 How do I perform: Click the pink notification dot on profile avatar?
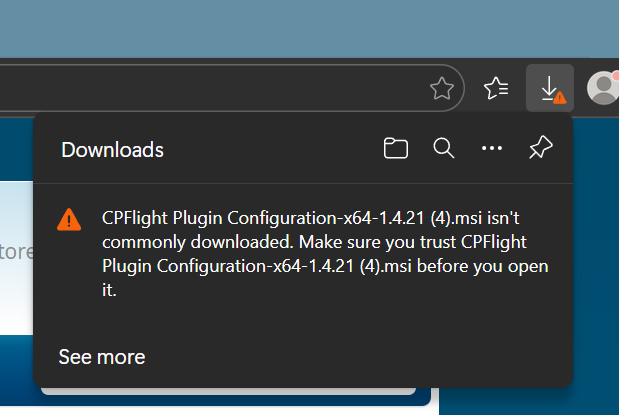[x=614, y=77]
